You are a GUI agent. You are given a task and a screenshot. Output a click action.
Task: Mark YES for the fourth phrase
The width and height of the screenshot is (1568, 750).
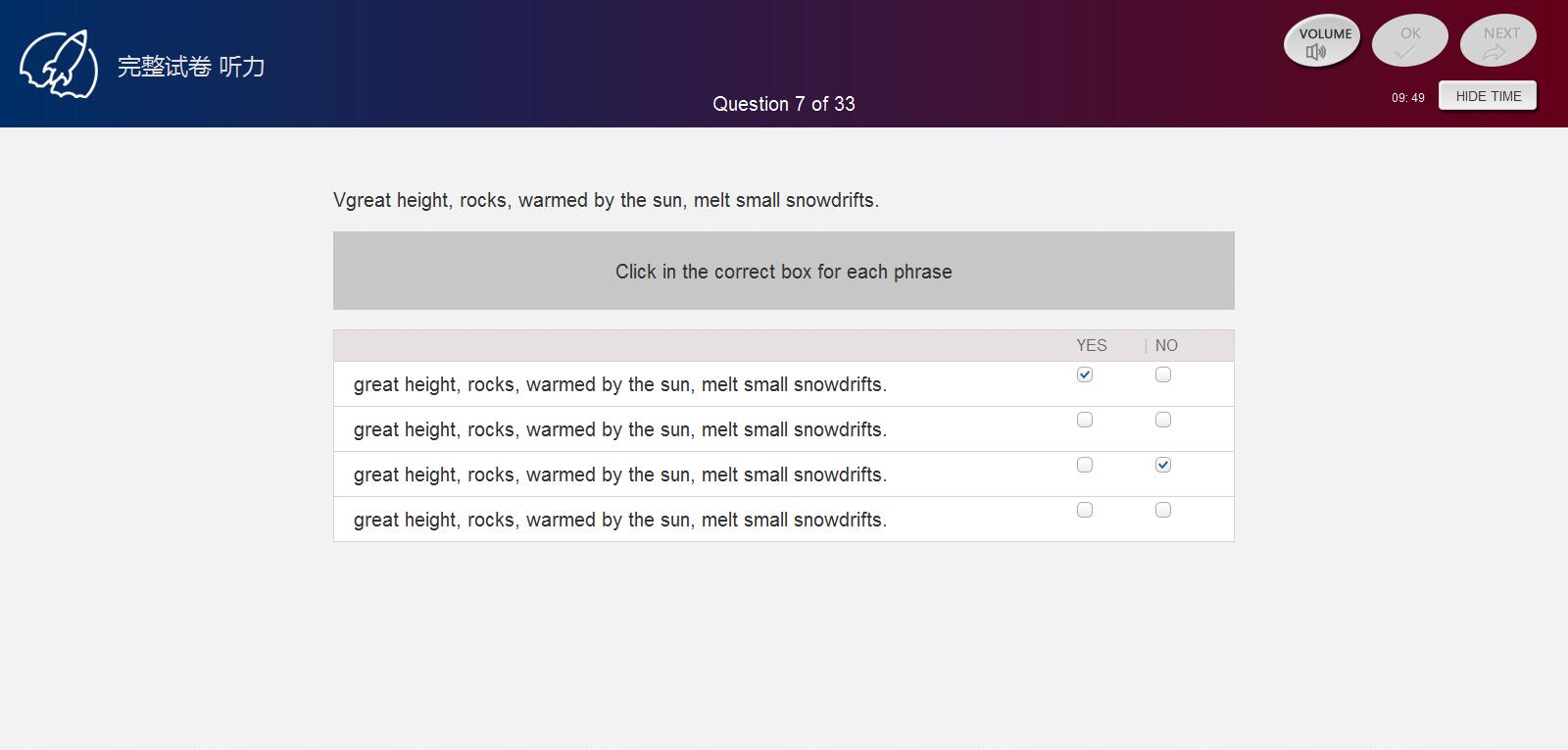point(1085,510)
